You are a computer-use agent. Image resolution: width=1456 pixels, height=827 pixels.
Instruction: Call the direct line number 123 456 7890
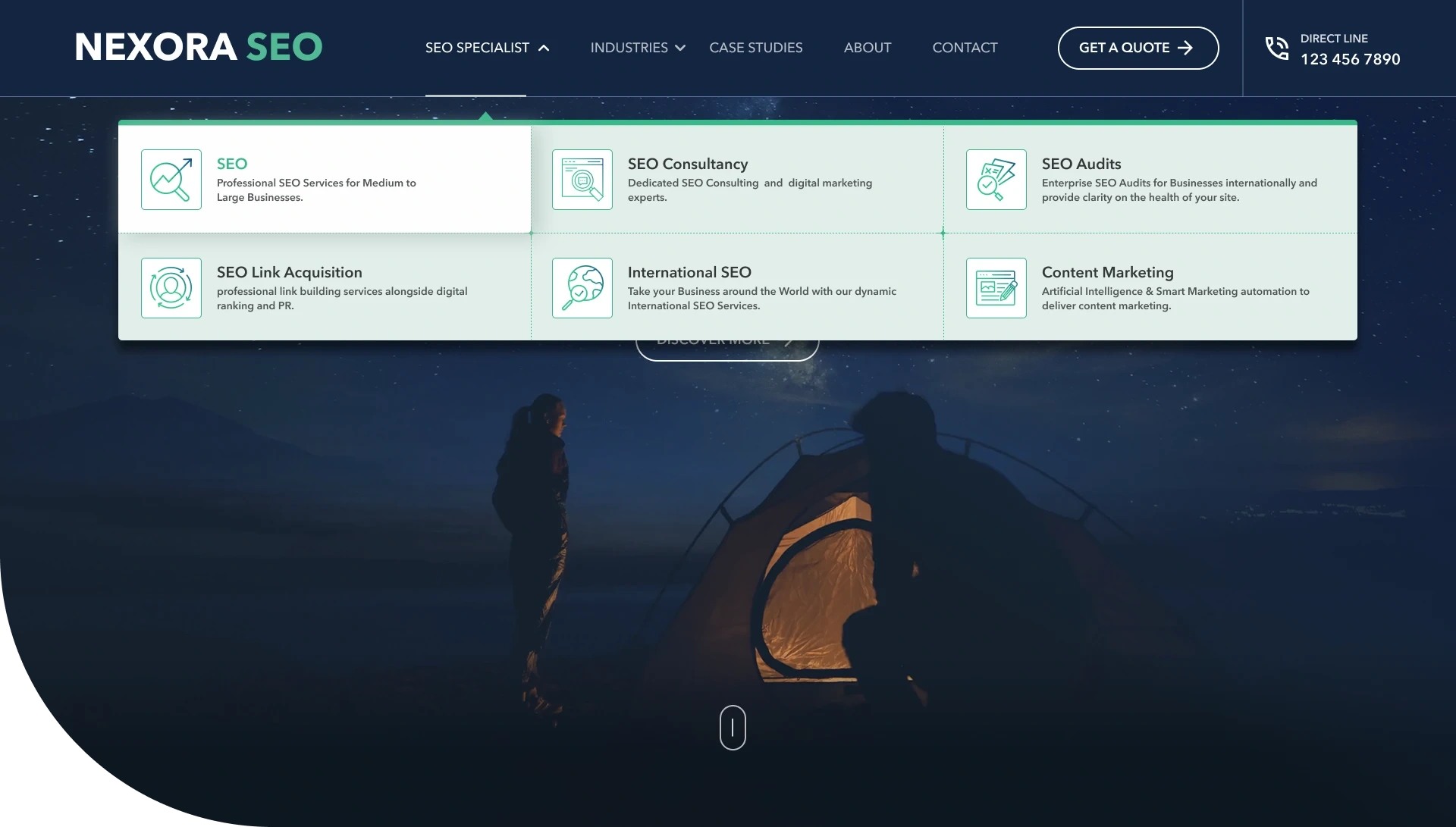click(1350, 59)
